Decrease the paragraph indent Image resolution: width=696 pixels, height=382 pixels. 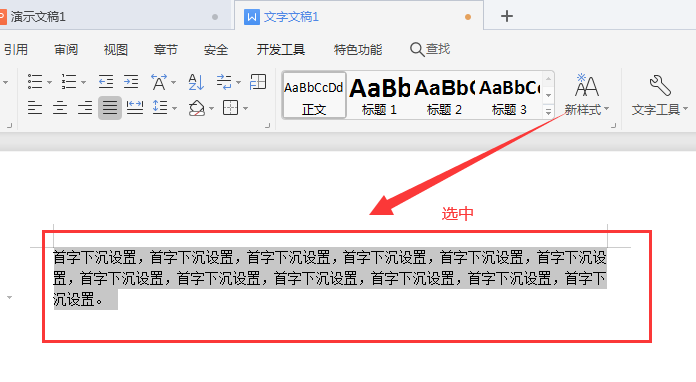tap(106, 82)
